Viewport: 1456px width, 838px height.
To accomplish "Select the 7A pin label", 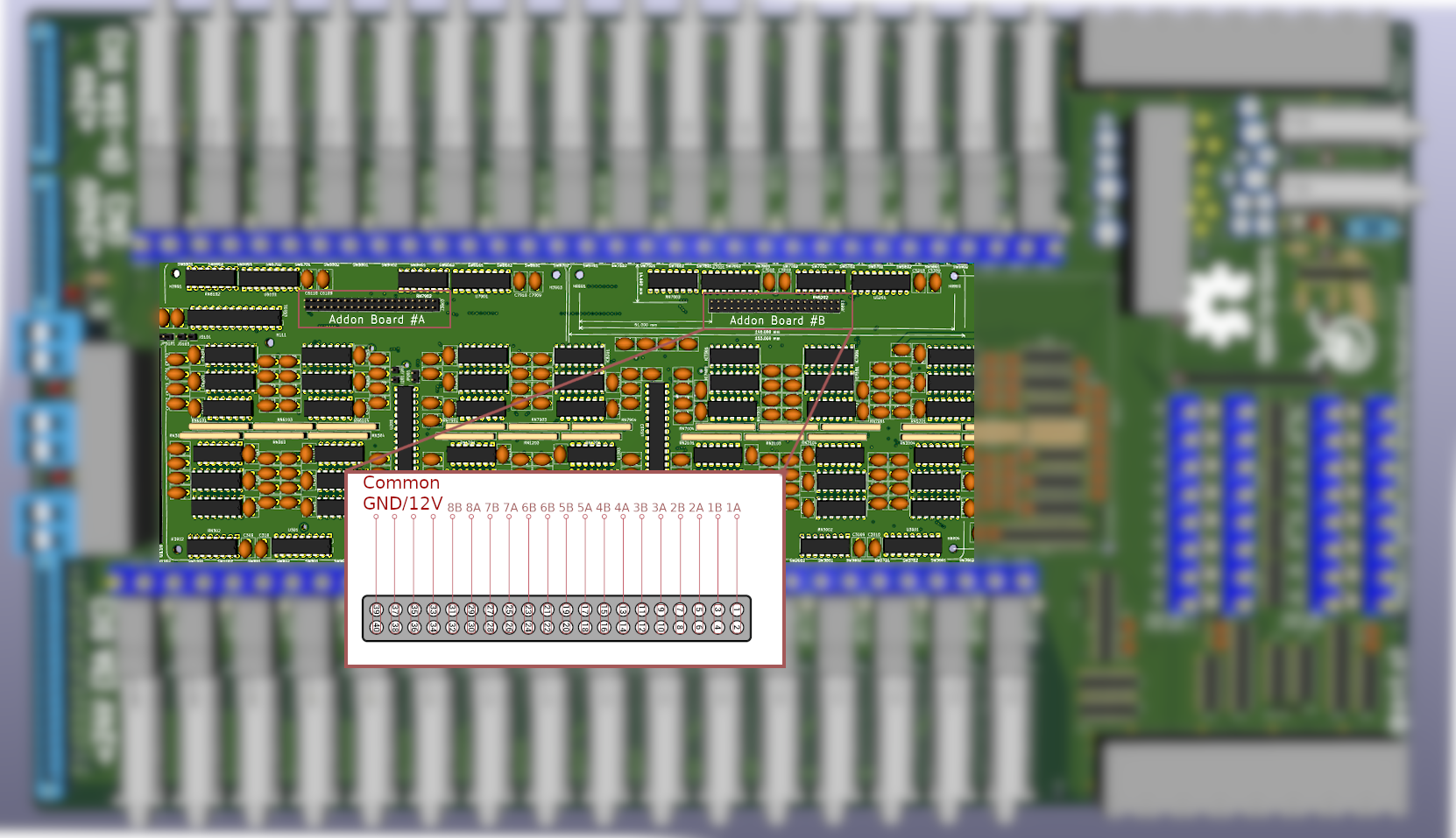I will click(x=511, y=508).
